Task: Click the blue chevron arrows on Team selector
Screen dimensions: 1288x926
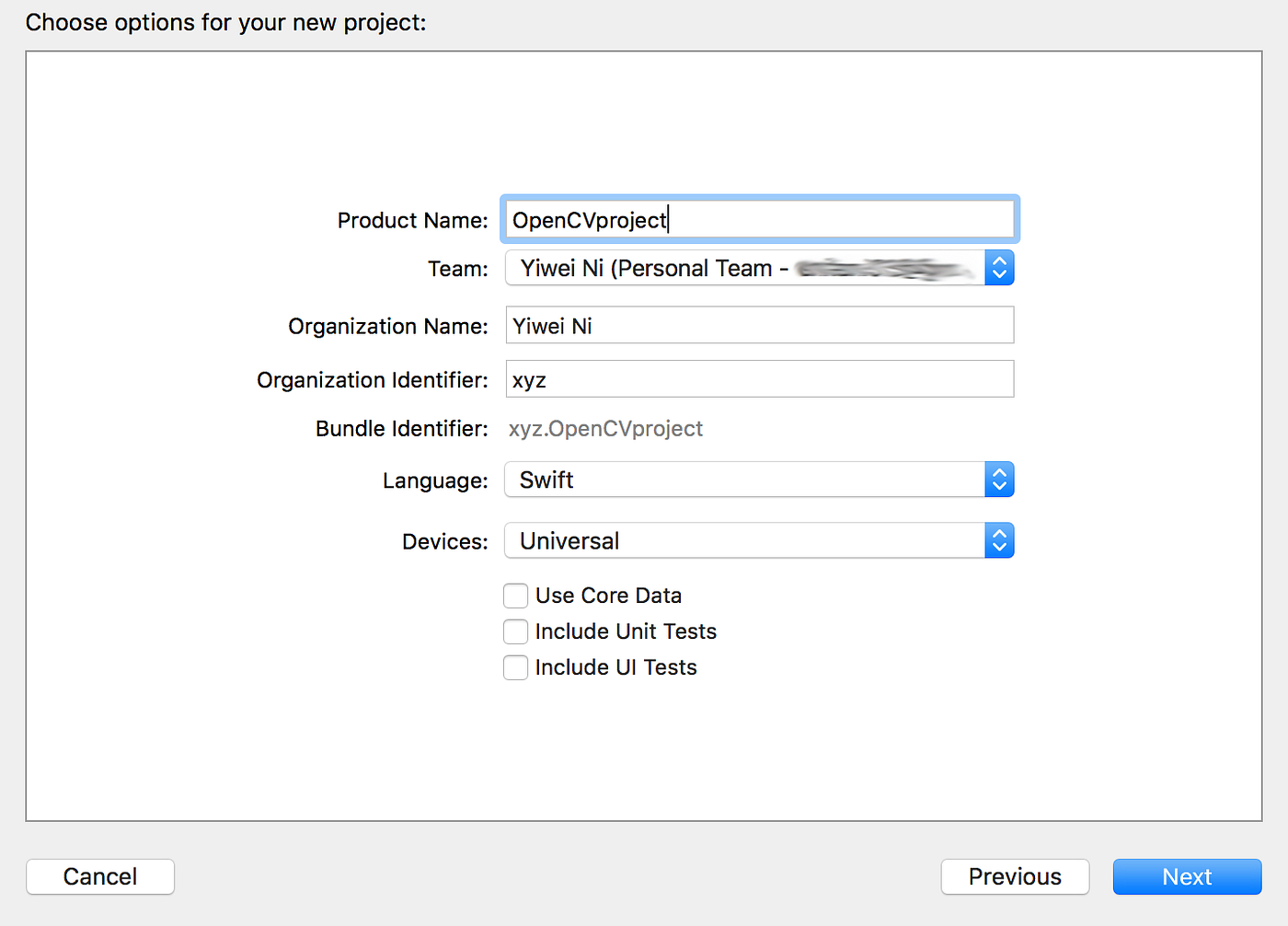Action: [x=999, y=268]
